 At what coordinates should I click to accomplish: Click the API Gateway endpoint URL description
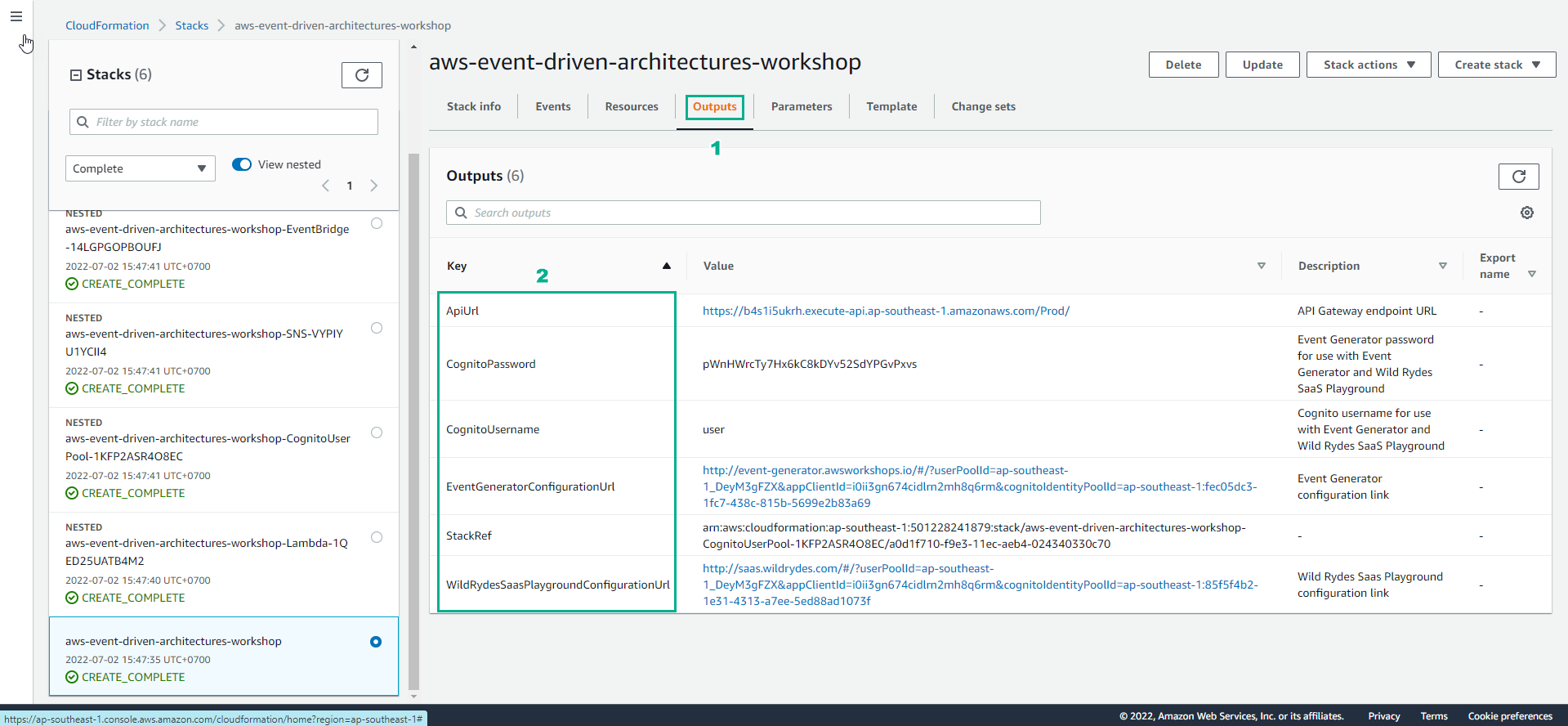(x=1367, y=311)
